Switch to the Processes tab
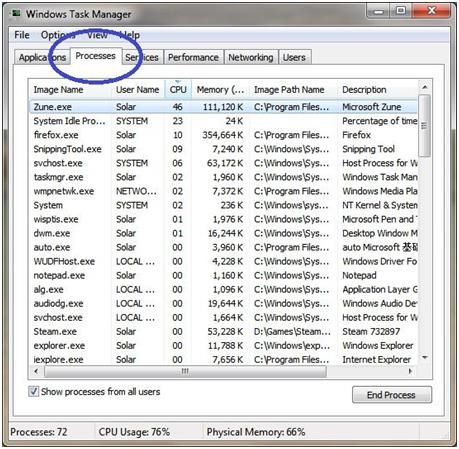Screen dimensions: 459x449 coord(96,56)
